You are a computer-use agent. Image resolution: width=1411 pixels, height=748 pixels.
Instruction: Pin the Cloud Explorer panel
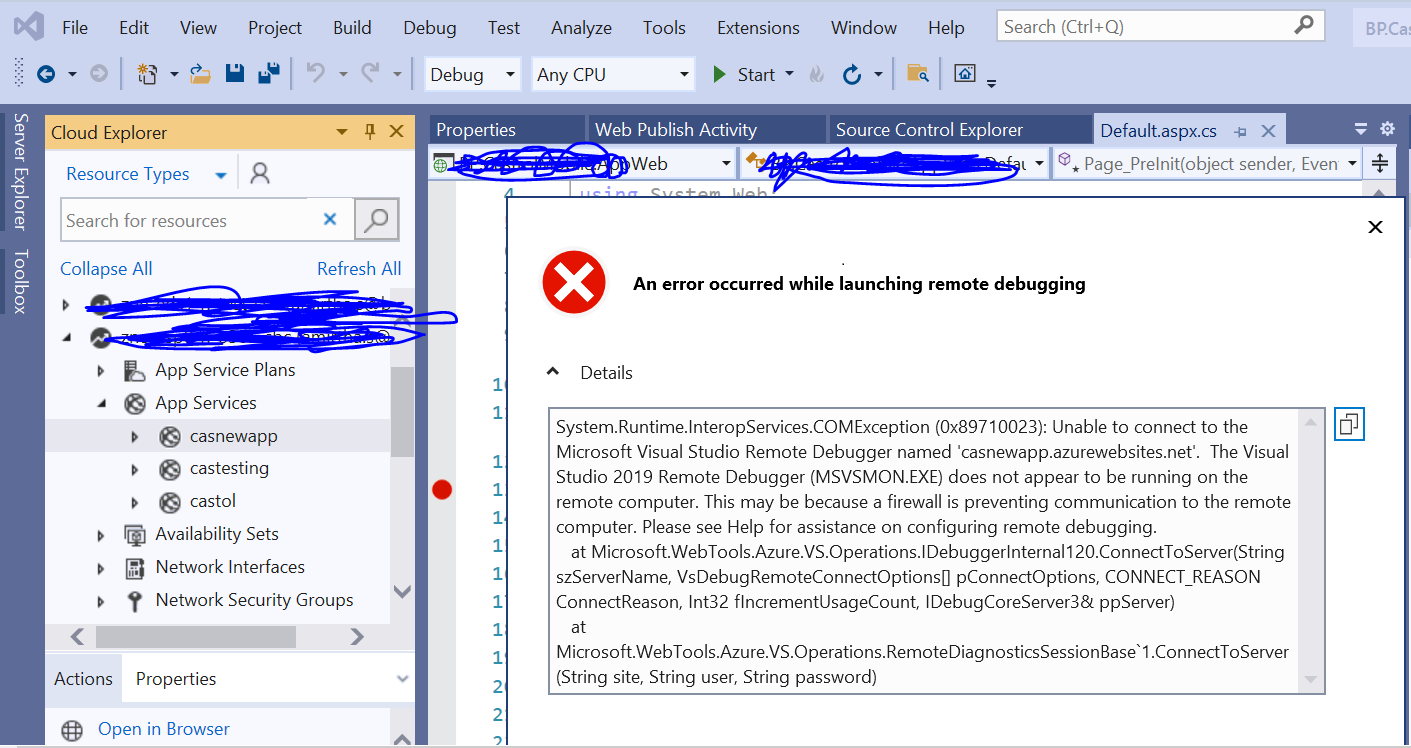pyautogui.click(x=369, y=132)
